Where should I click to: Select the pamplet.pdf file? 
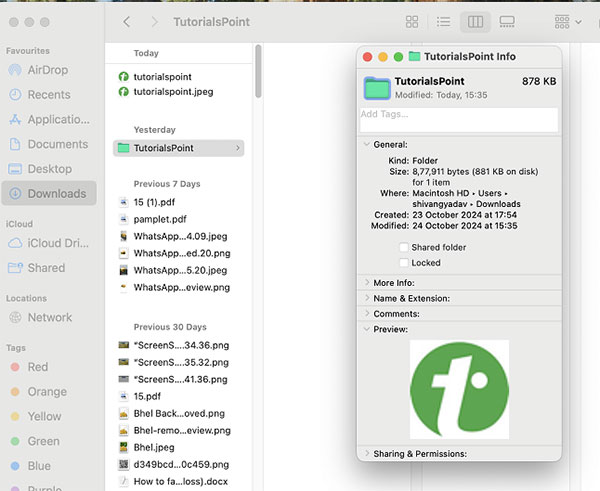click(x=158, y=218)
